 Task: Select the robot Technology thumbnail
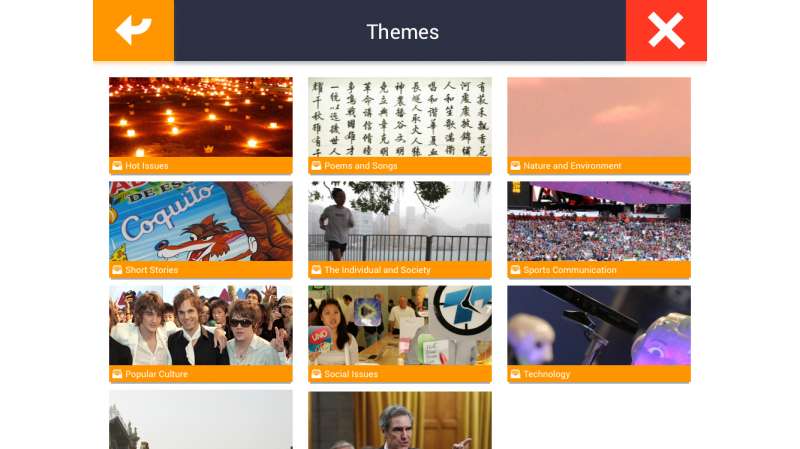[598, 326]
